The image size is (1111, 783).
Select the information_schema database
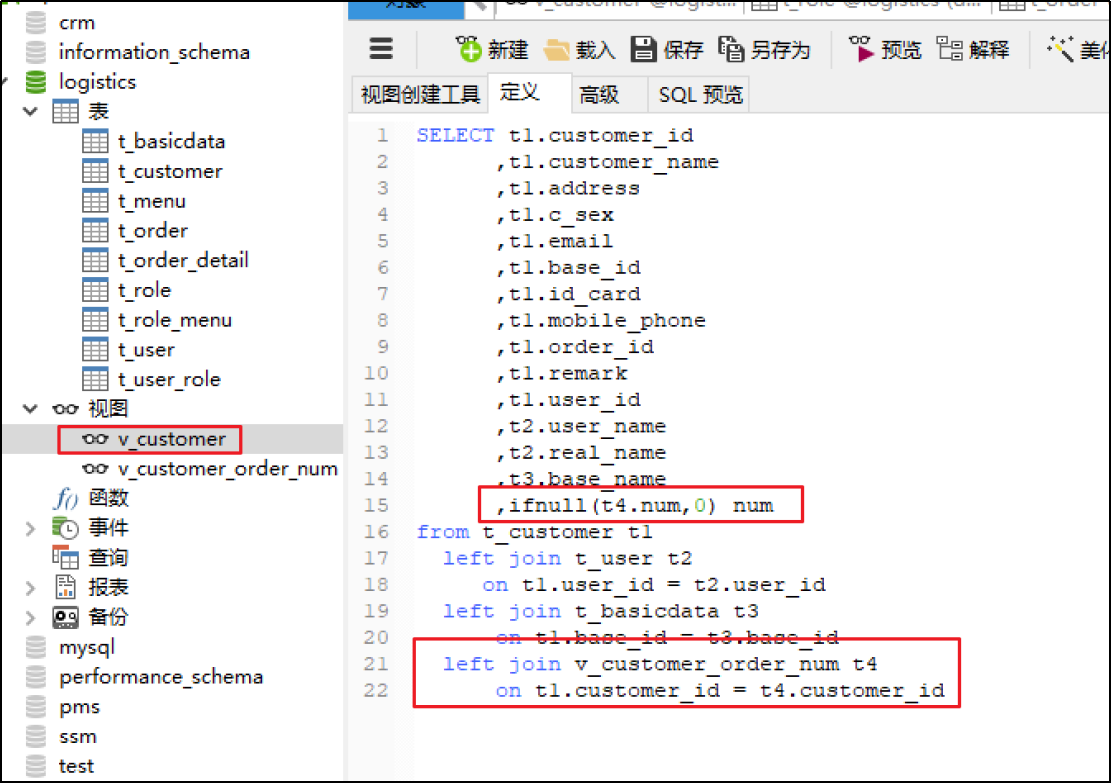(x=154, y=52)
